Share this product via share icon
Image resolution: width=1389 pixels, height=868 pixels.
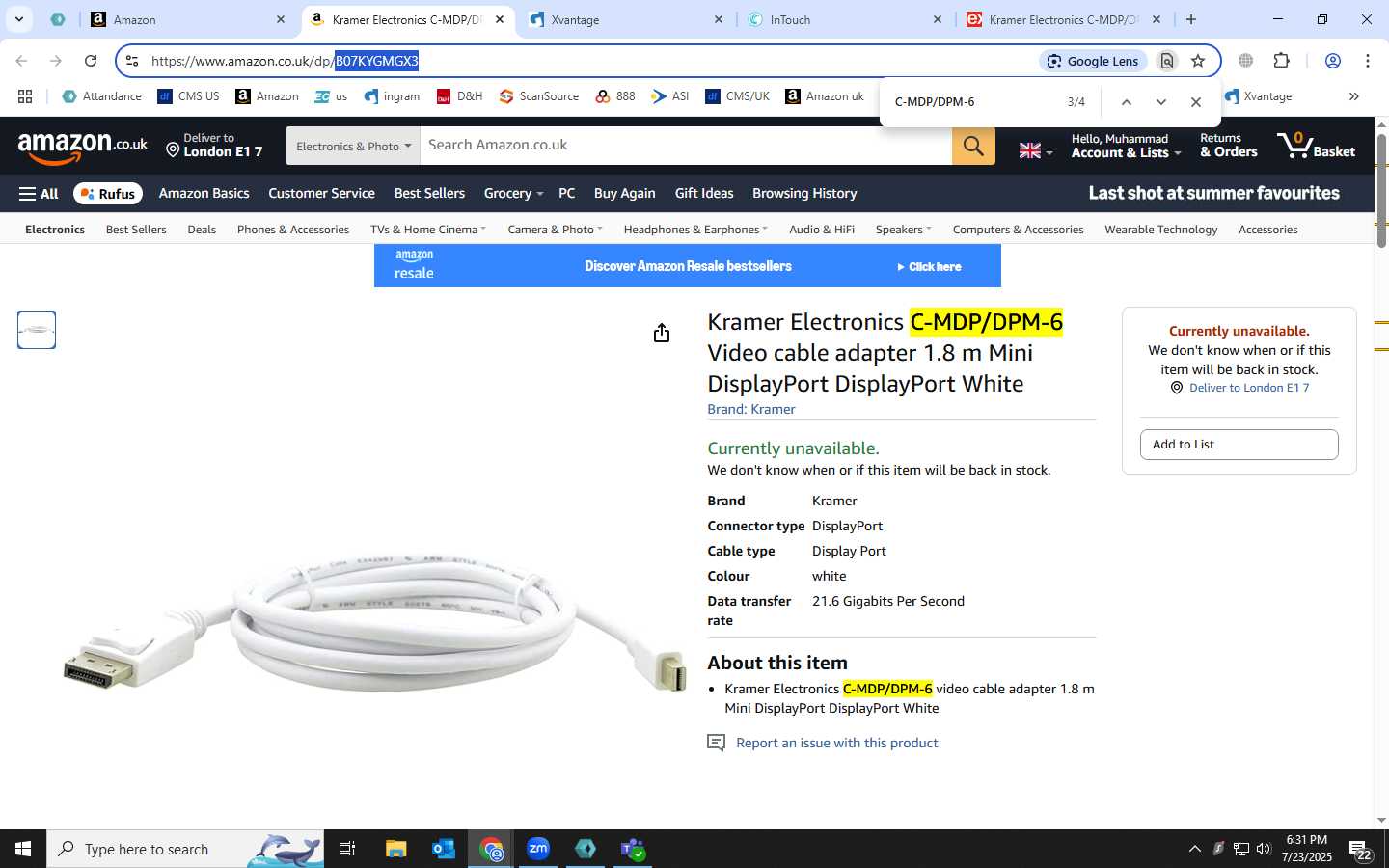point(661,333)
